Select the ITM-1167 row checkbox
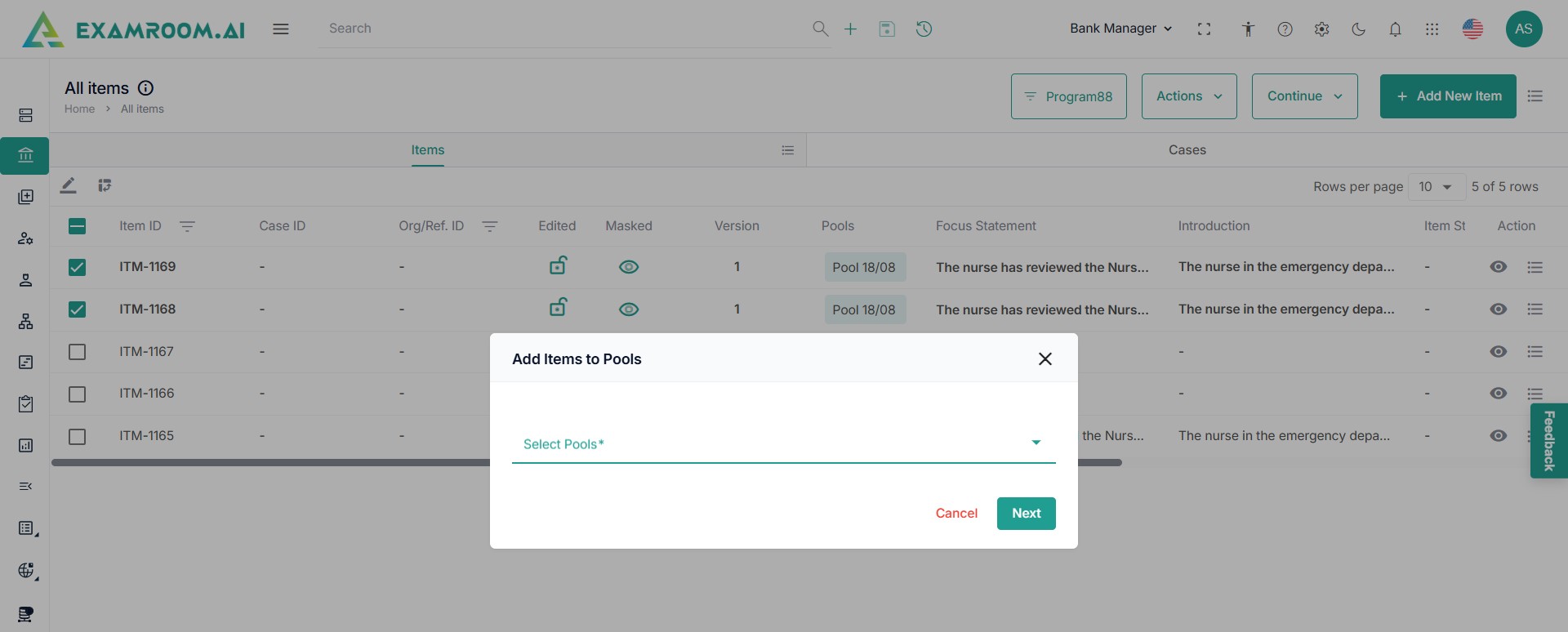 pyautogui.click(x=78, y=352)
